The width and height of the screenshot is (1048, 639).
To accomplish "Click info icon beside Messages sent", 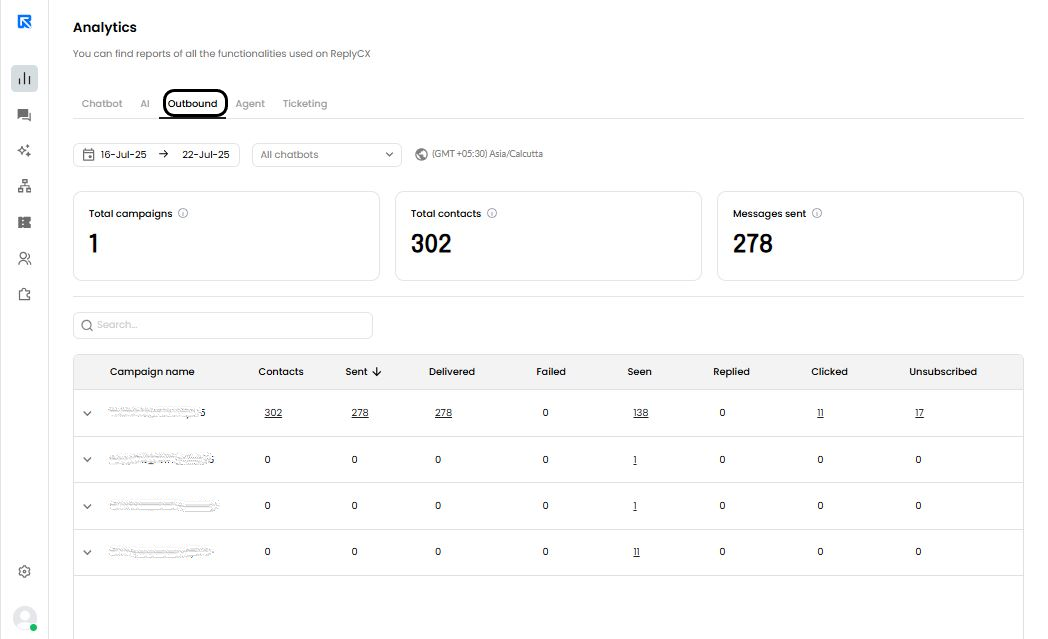I will click(x=817, y=213).
